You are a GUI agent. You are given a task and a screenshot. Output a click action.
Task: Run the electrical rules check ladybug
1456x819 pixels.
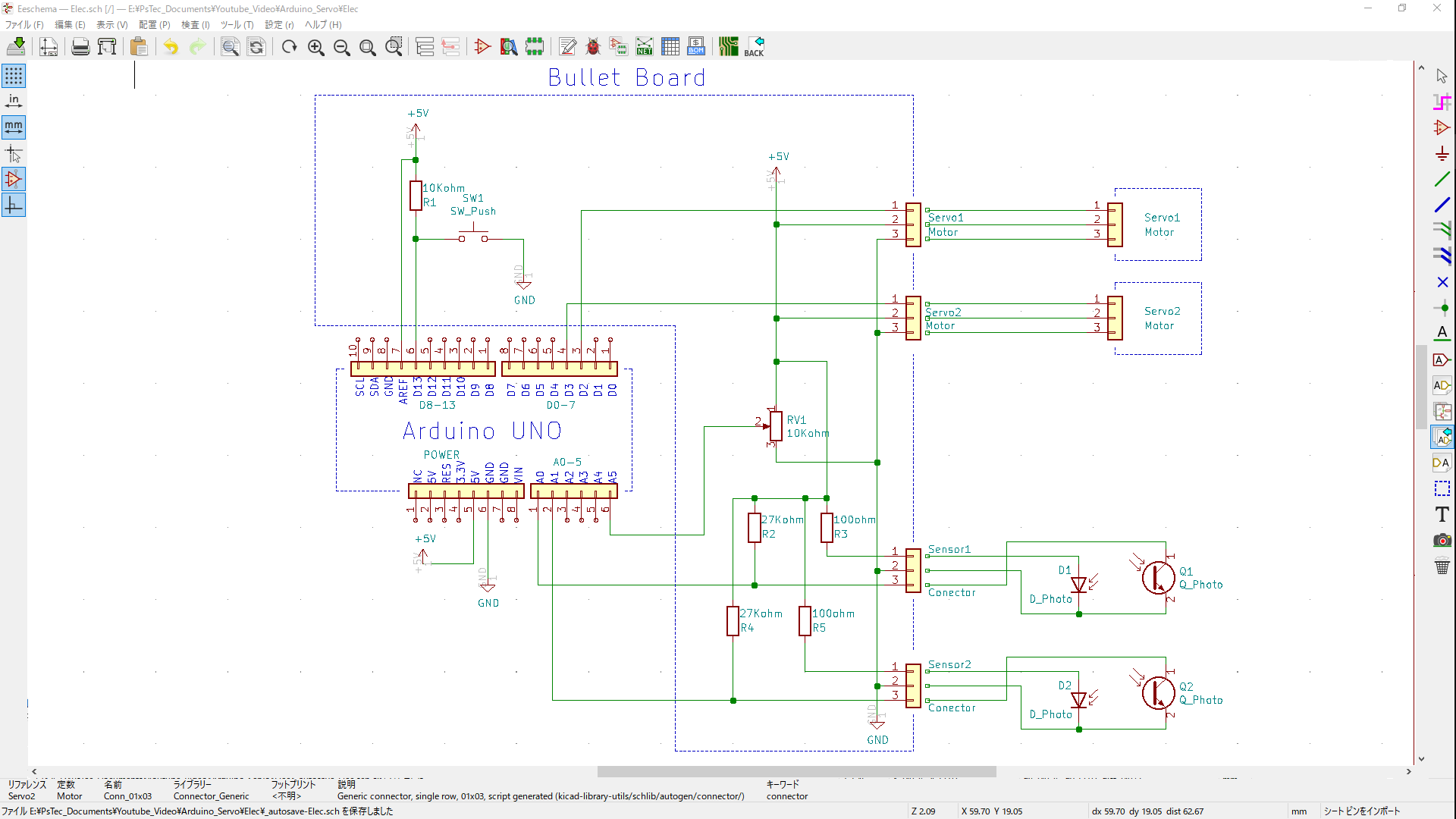pyautogui.click(x=593, y=47)
